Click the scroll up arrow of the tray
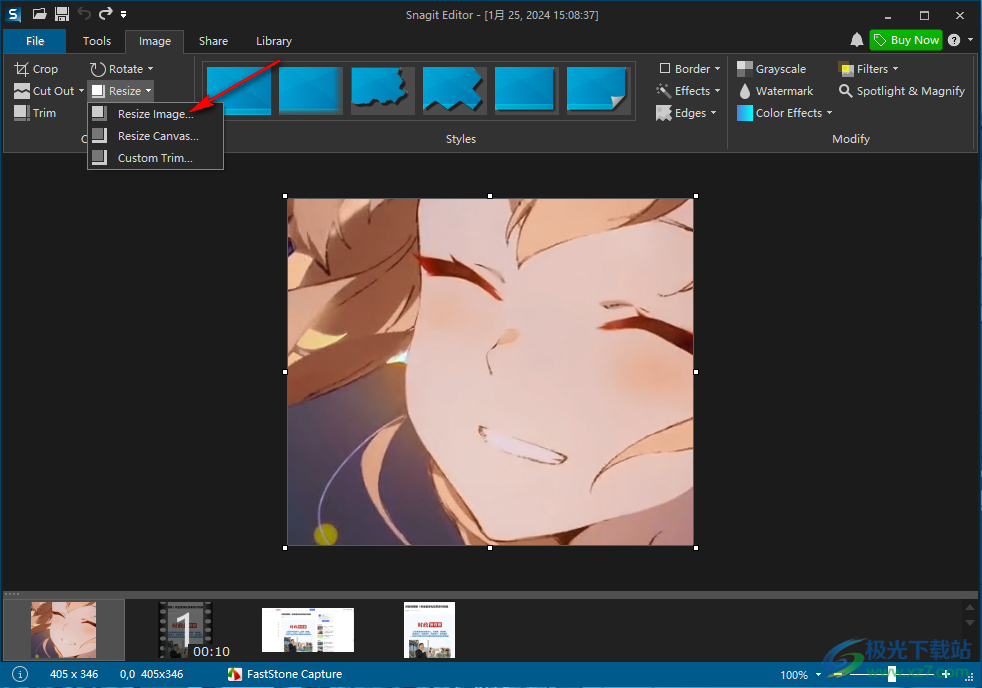Viewport: 982px width, 688px height. (970, 607)
